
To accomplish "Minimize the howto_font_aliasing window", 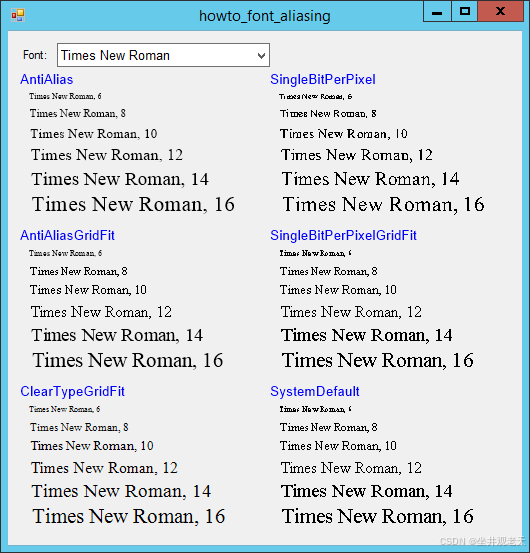I will pos(437,12).
